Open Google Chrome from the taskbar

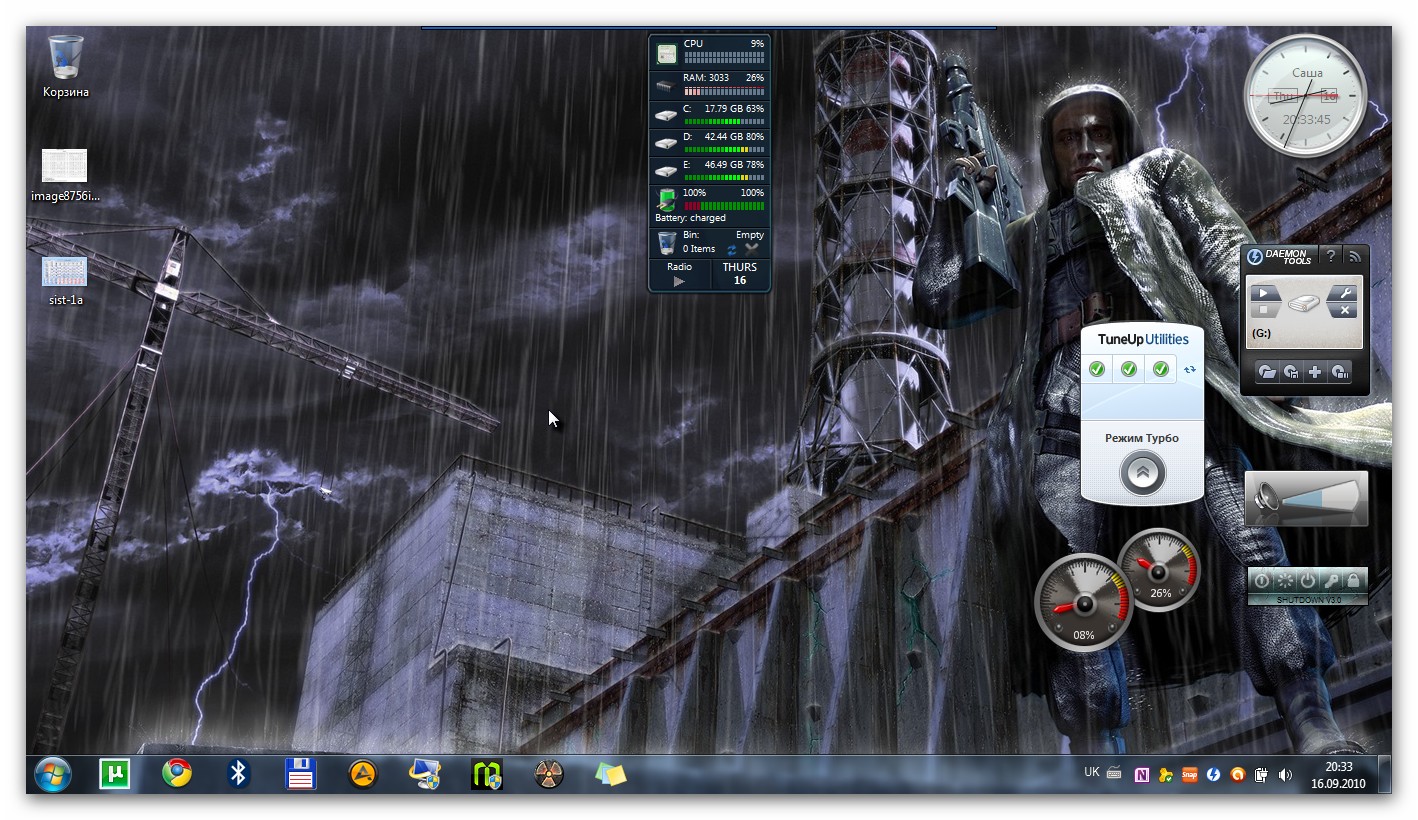(177, 774)
